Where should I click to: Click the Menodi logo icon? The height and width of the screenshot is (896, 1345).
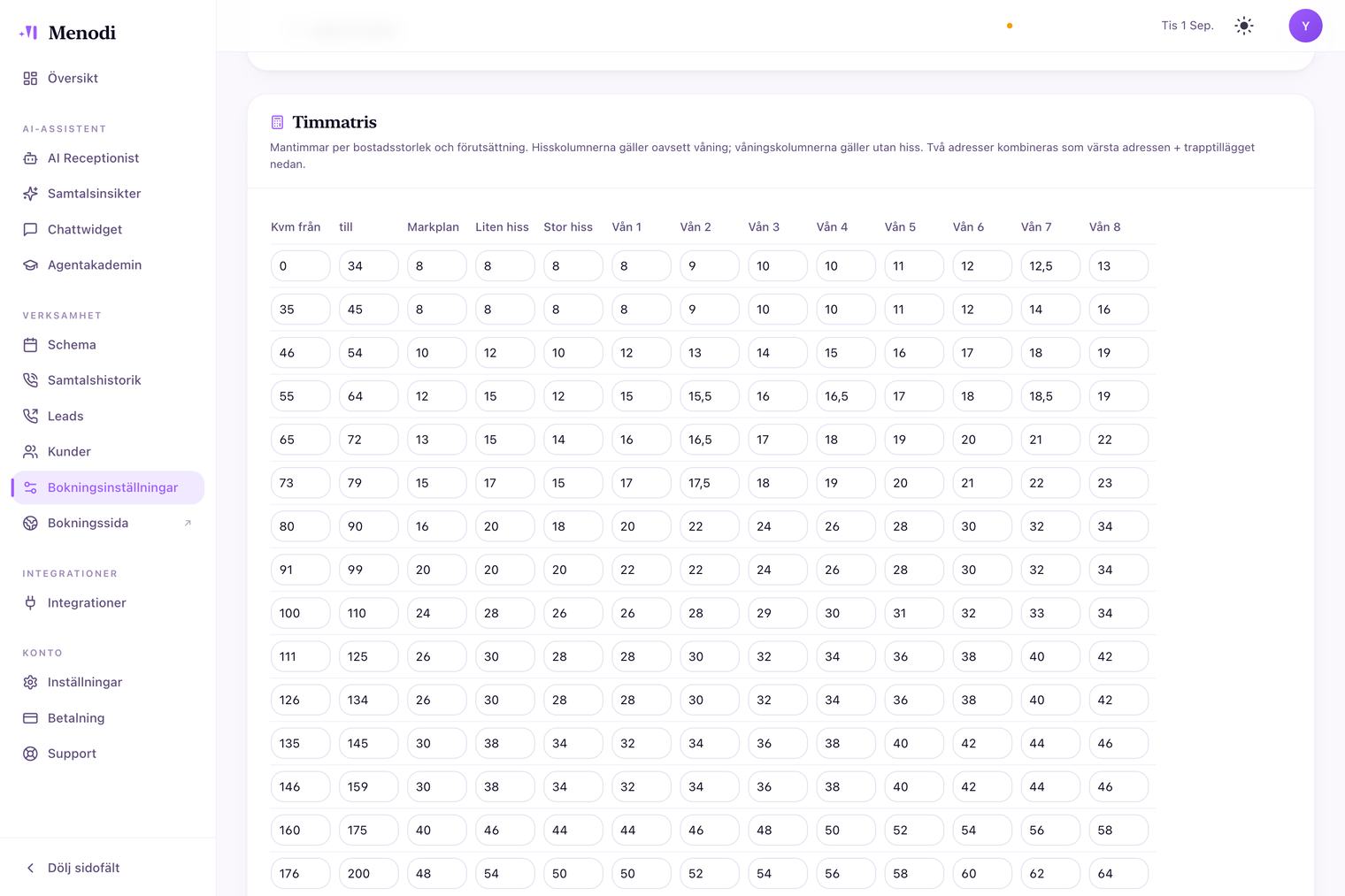pyautogui.click(x=28, y=33)
